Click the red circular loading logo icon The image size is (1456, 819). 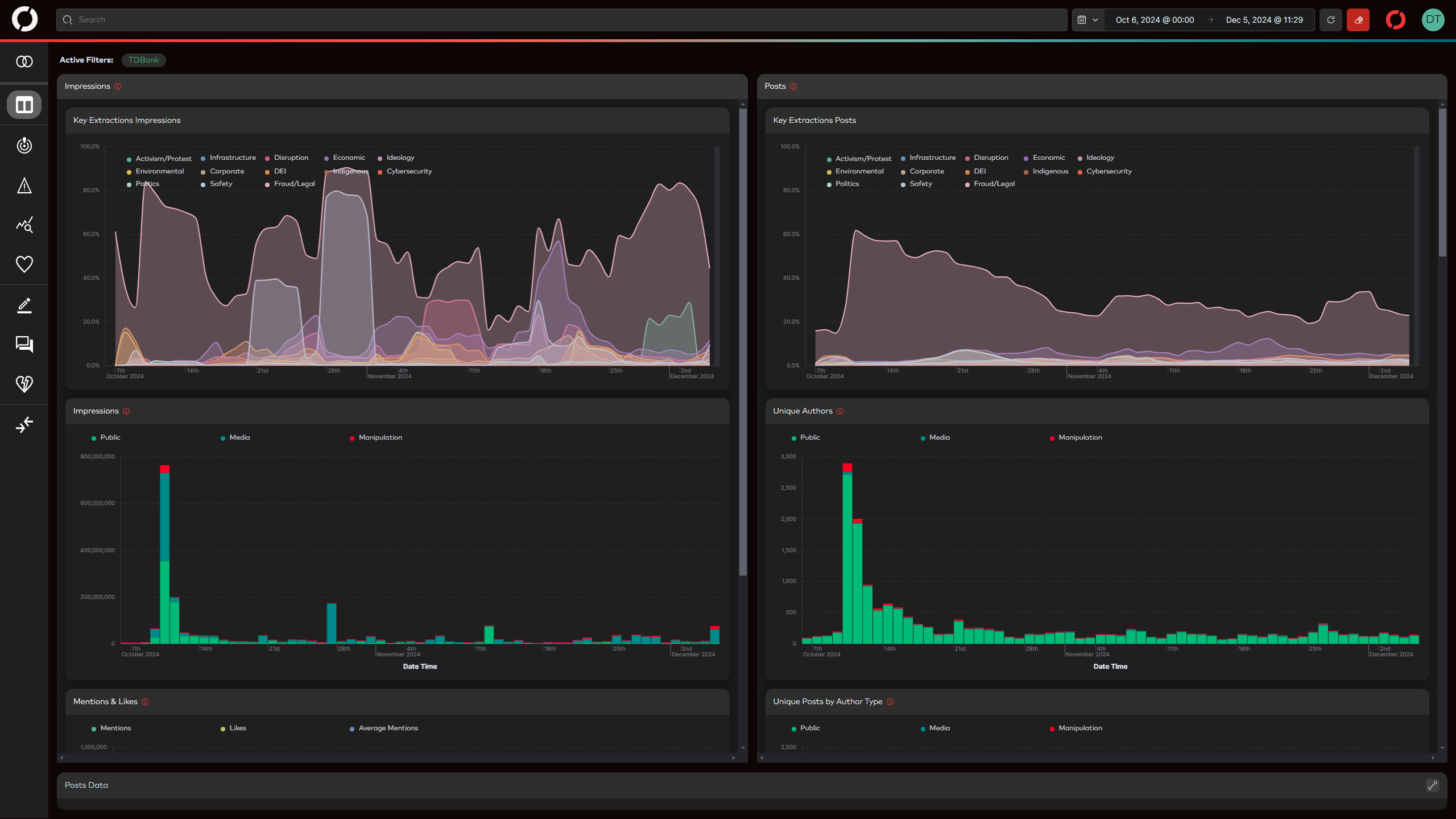(x=1396, y=20)
